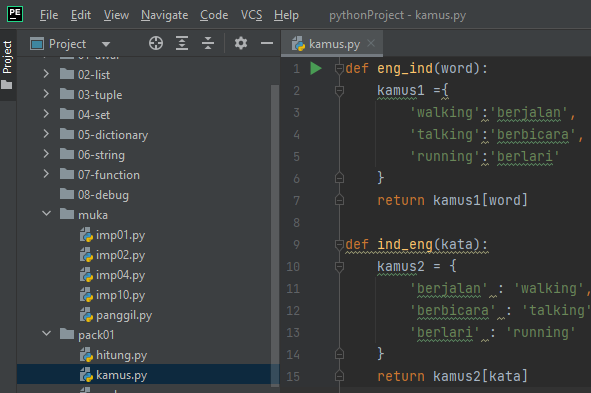Fold the eng_ind function at line 1

point(339,69)
